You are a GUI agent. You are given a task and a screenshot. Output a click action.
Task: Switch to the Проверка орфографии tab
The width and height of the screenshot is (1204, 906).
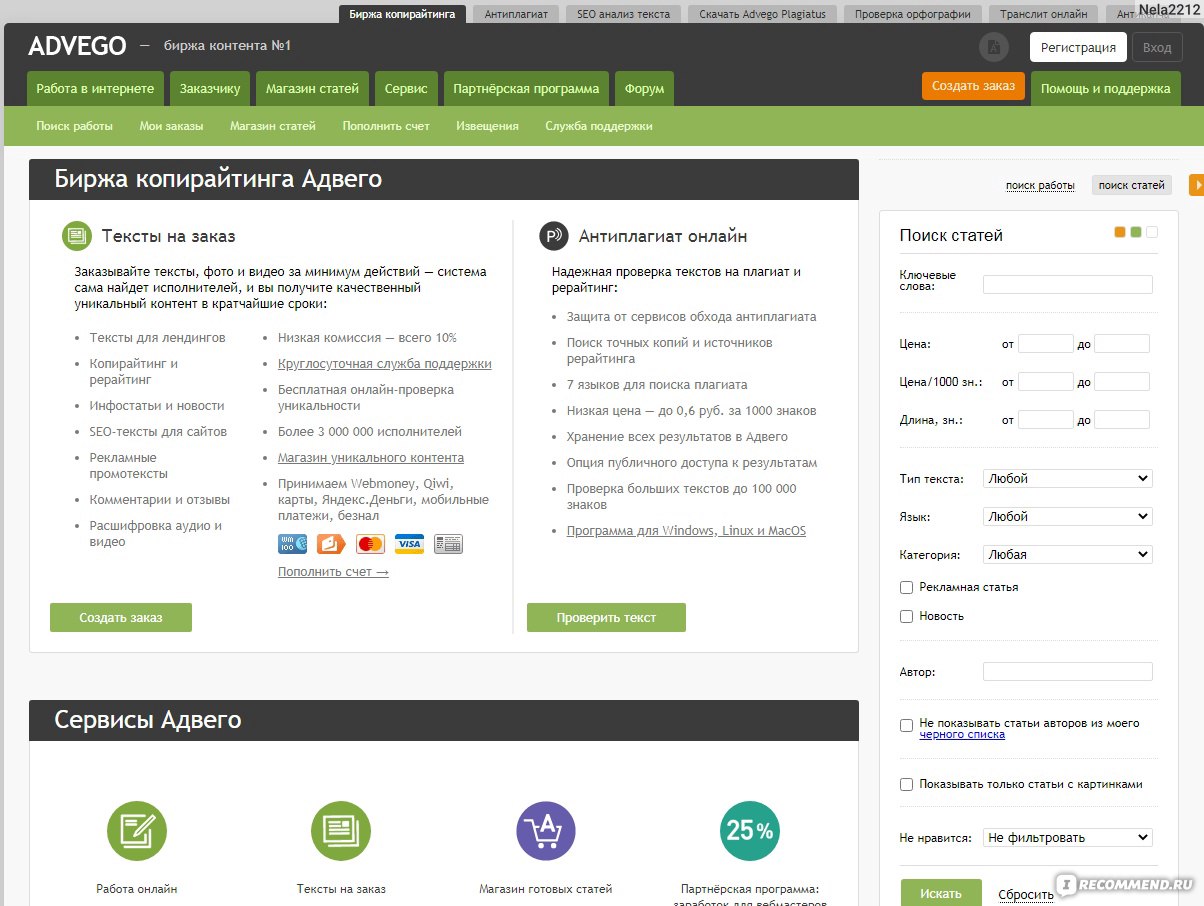point(914,14)
